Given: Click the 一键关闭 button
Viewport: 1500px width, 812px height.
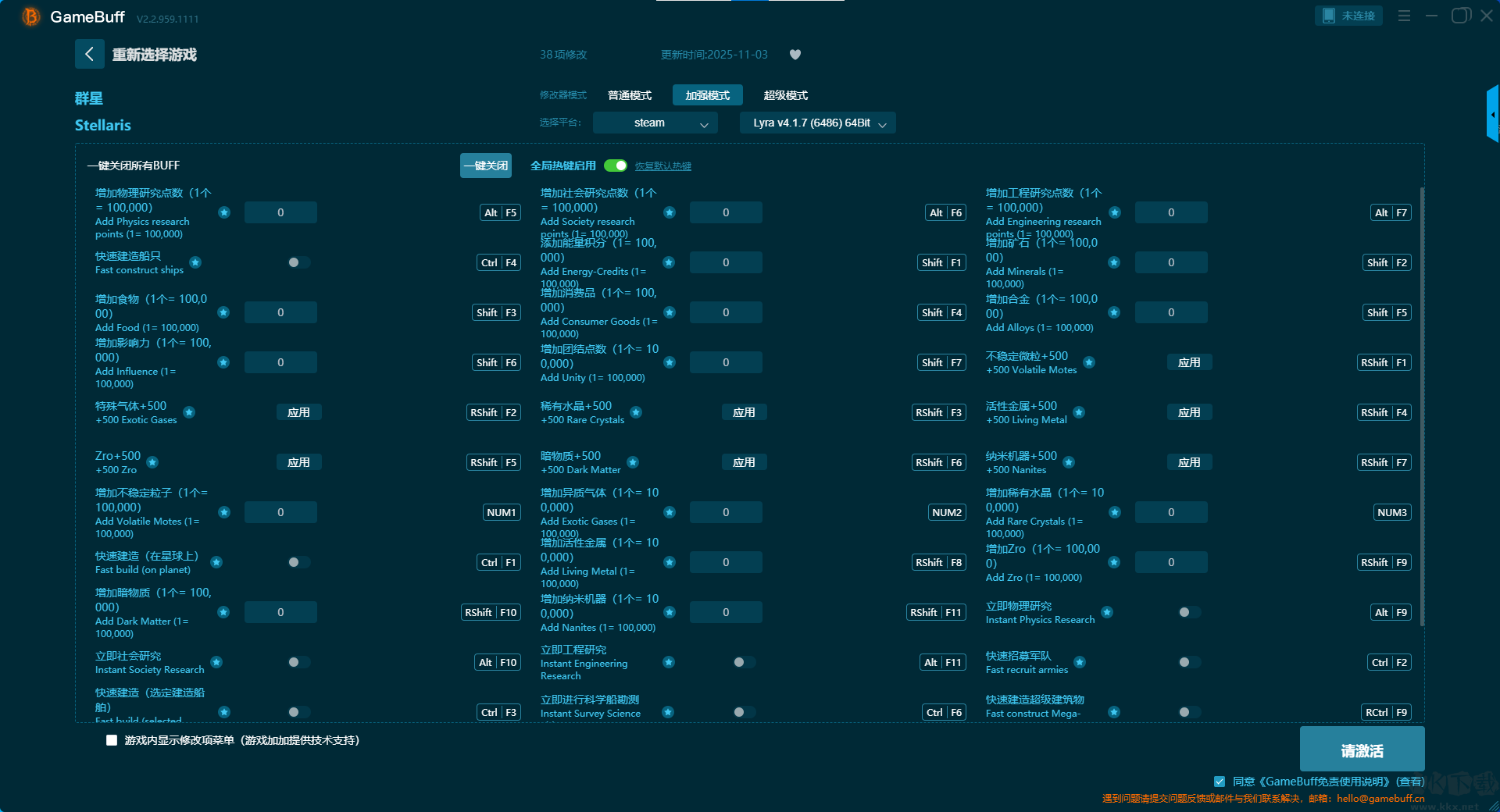Looking at the screenshot, I should click(485, 166).
